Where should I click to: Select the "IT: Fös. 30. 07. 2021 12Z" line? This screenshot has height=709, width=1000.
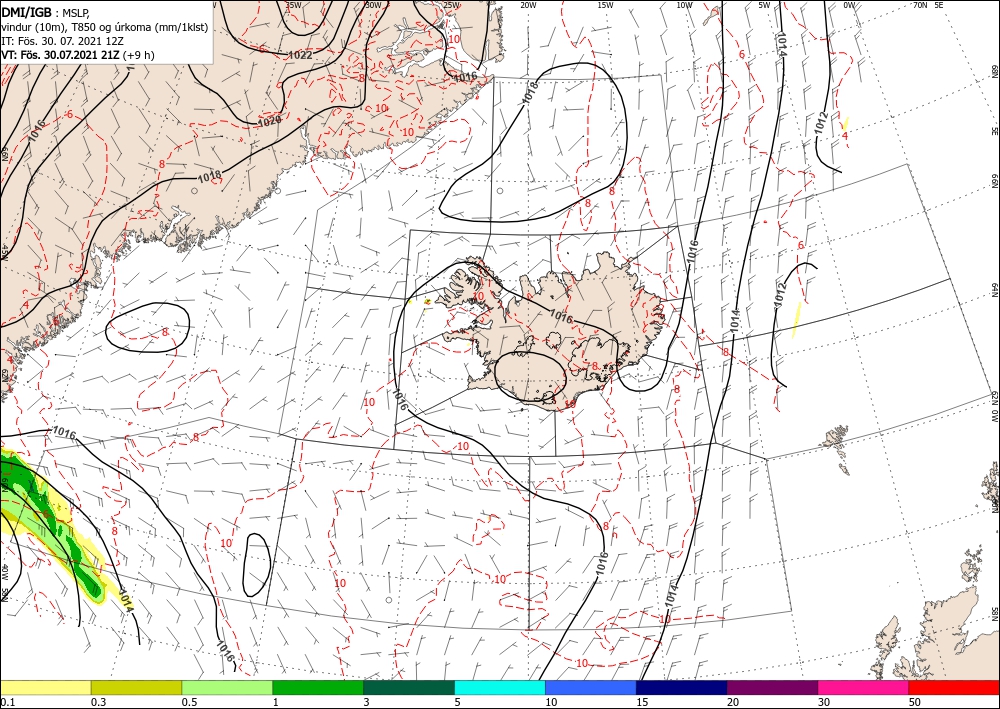click(62, 41)
